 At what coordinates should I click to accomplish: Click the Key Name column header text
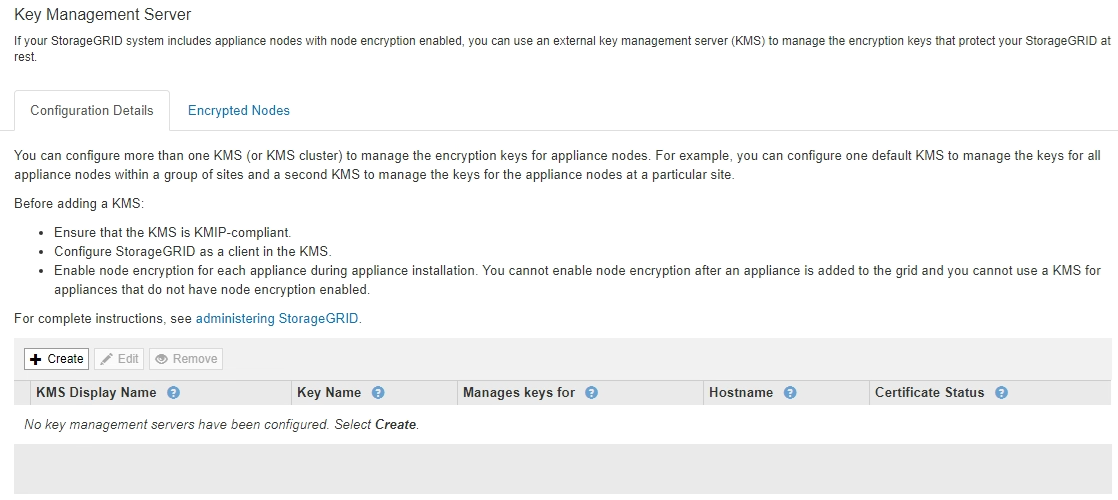point(329,393)
